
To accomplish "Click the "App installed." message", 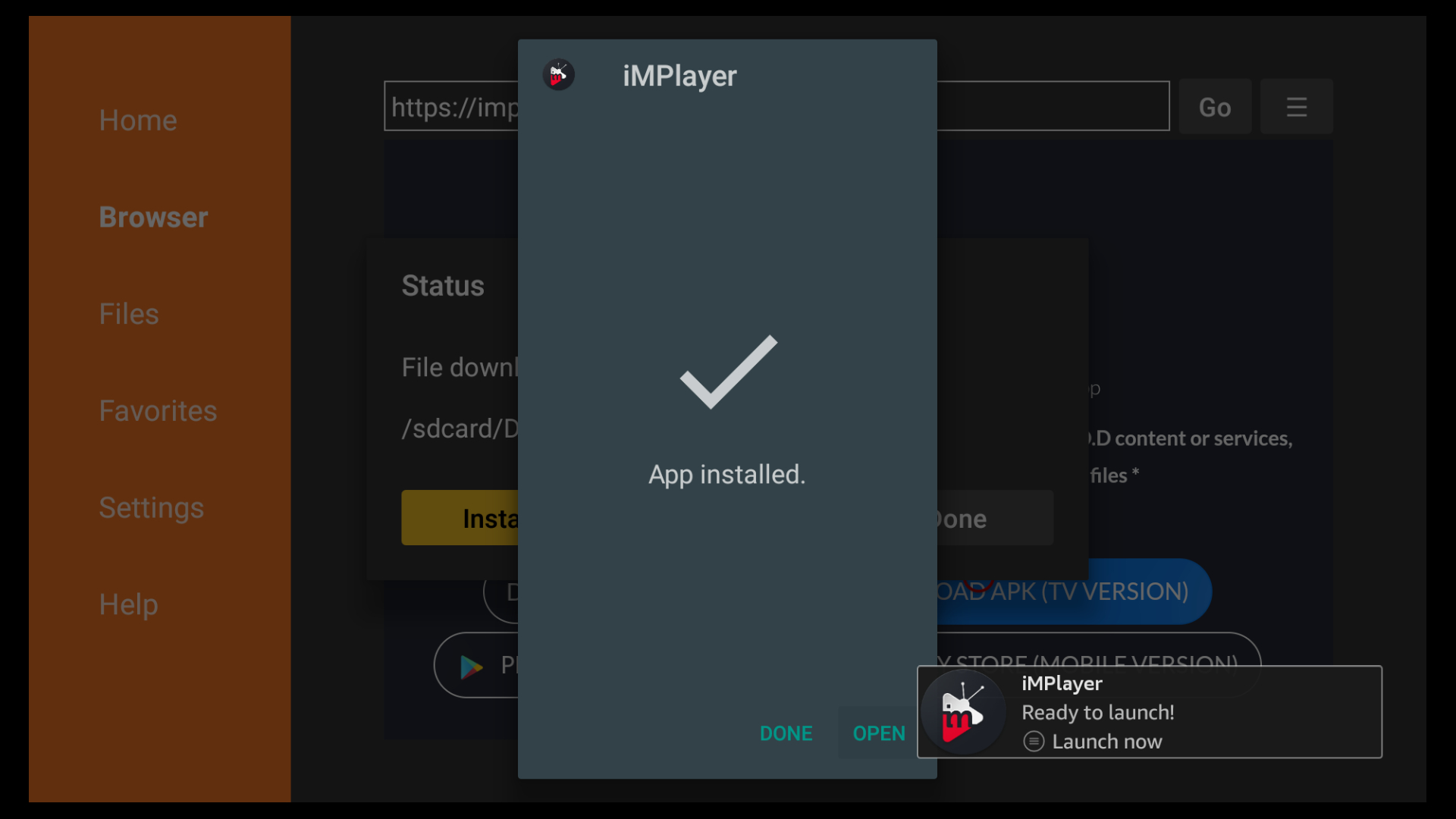I will [726, 475].
